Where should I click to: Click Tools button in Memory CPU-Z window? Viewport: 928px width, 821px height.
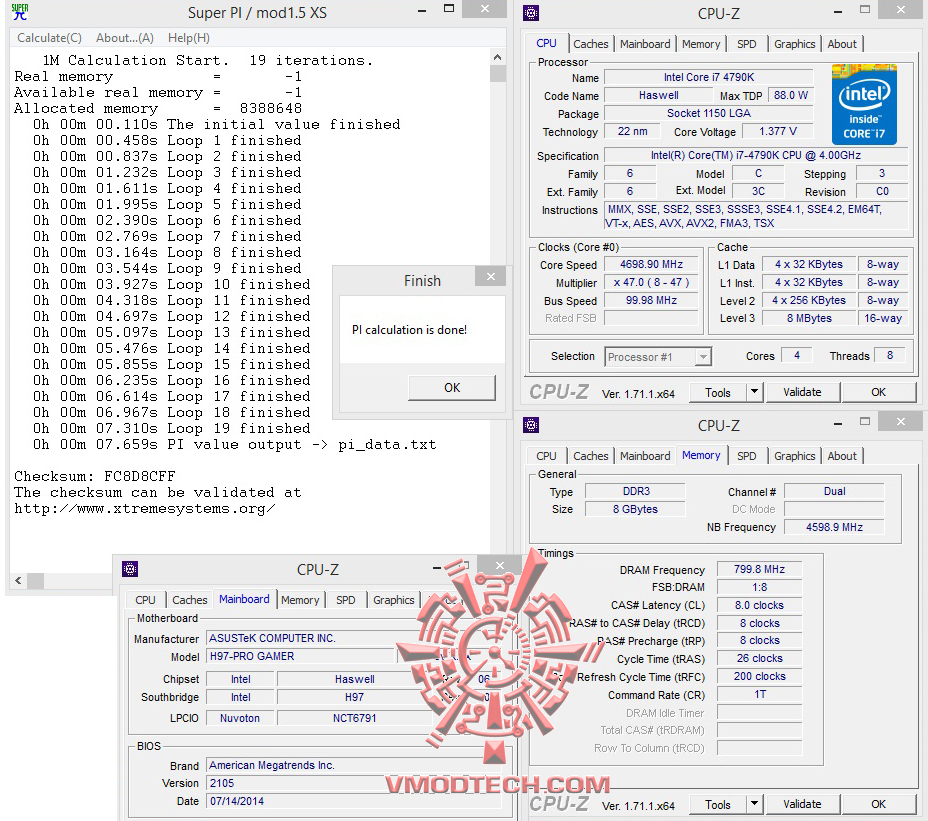[718, 804]
